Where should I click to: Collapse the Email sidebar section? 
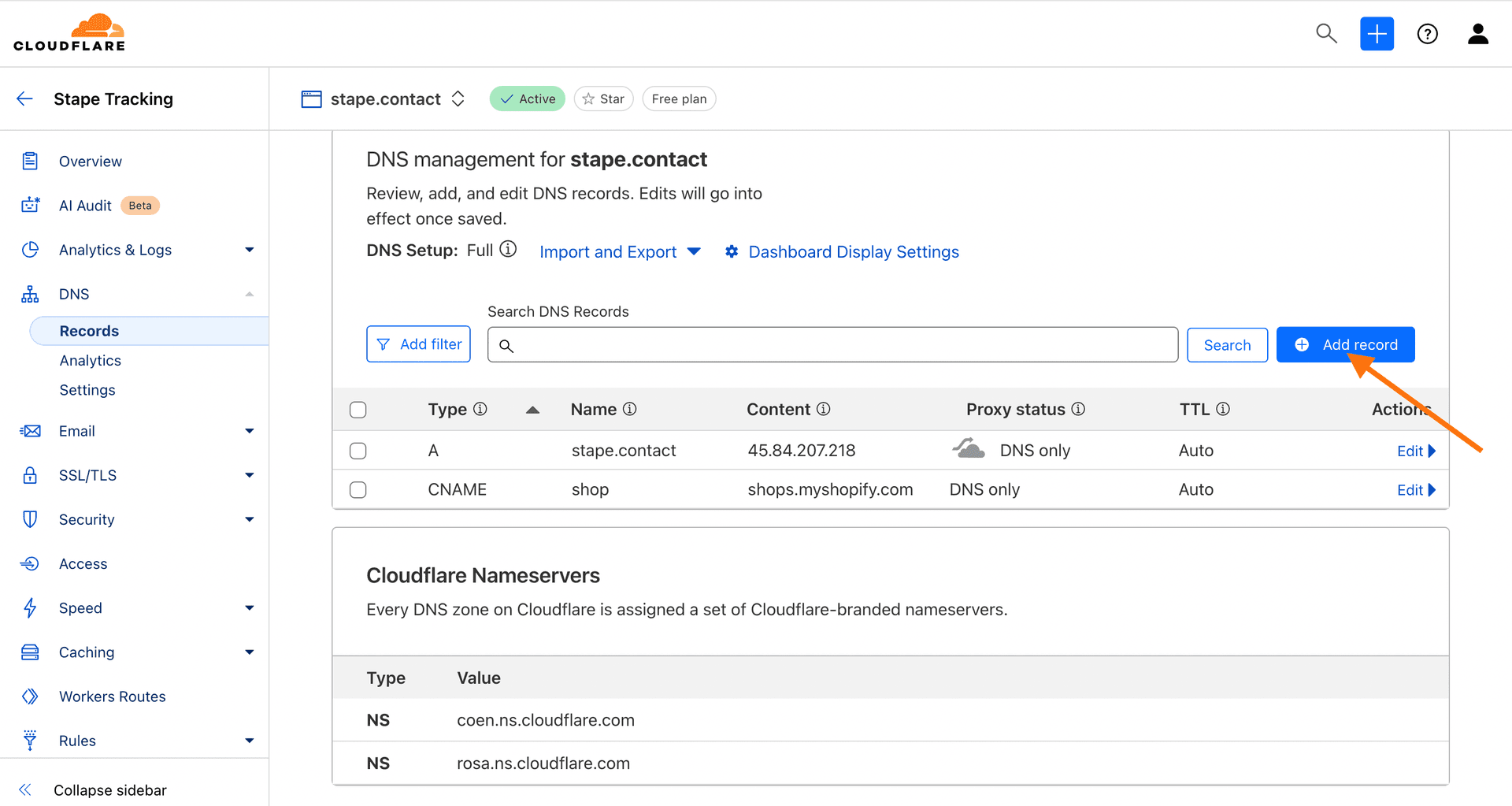249,431
